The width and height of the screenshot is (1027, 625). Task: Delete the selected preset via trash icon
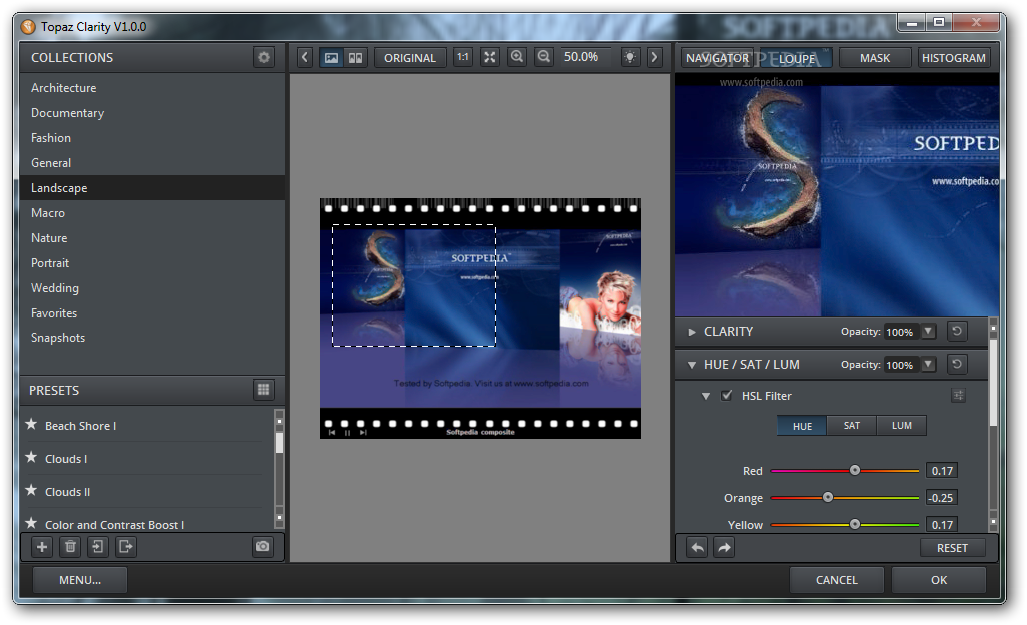[70, 546]
